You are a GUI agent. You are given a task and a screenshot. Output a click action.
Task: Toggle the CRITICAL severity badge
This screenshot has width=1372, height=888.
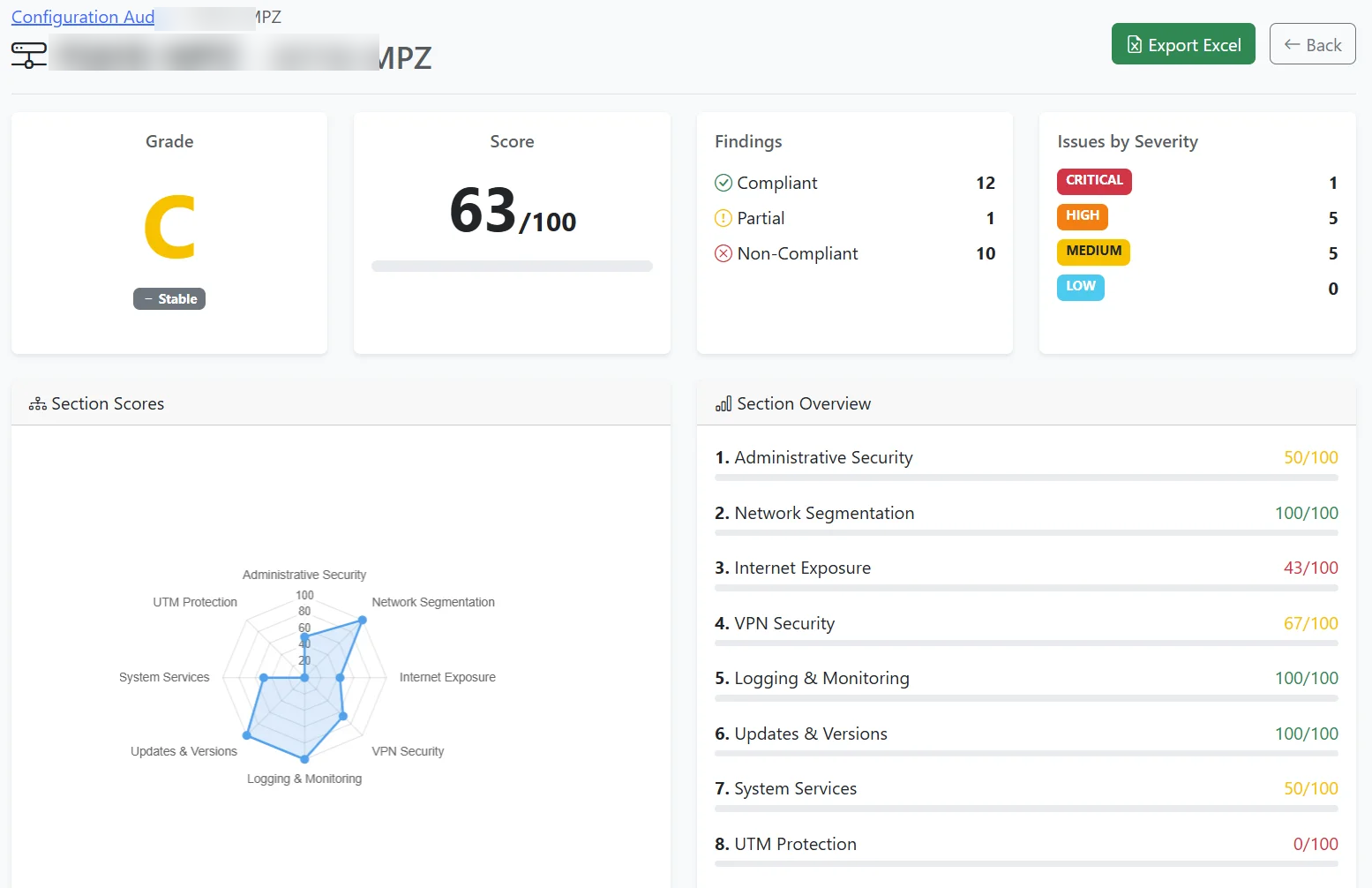tap(1094, 181)
